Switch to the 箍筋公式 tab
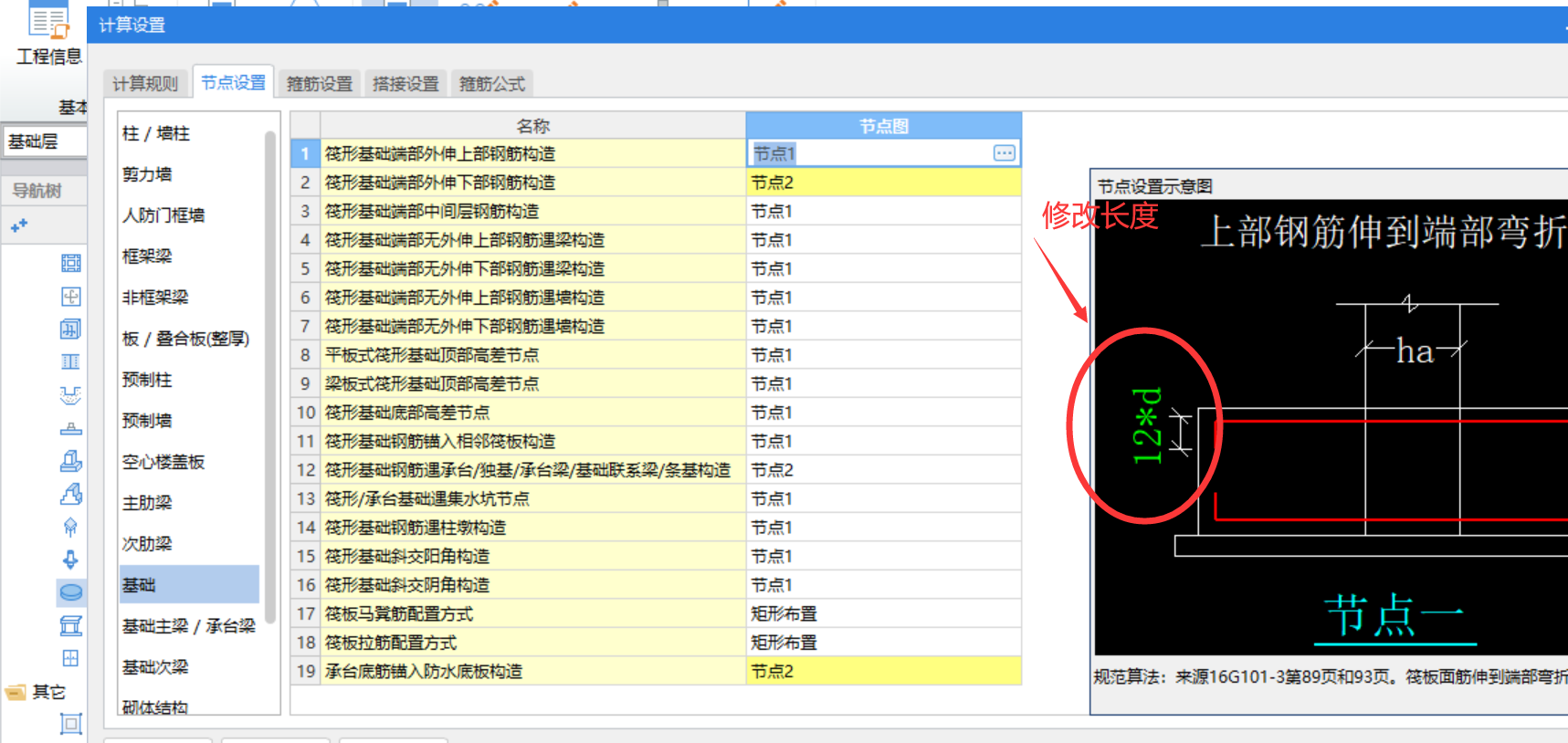Viewport: 1568px width, 743px height. (491, 84)
